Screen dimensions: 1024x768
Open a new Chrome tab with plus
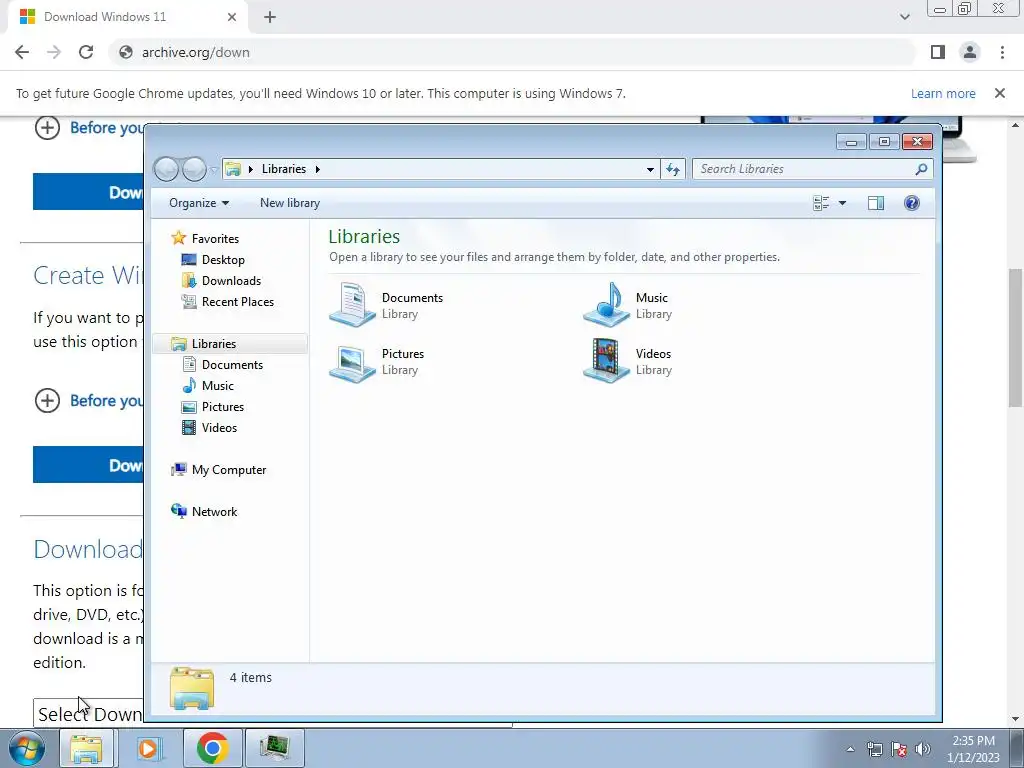tap(270, 17)
